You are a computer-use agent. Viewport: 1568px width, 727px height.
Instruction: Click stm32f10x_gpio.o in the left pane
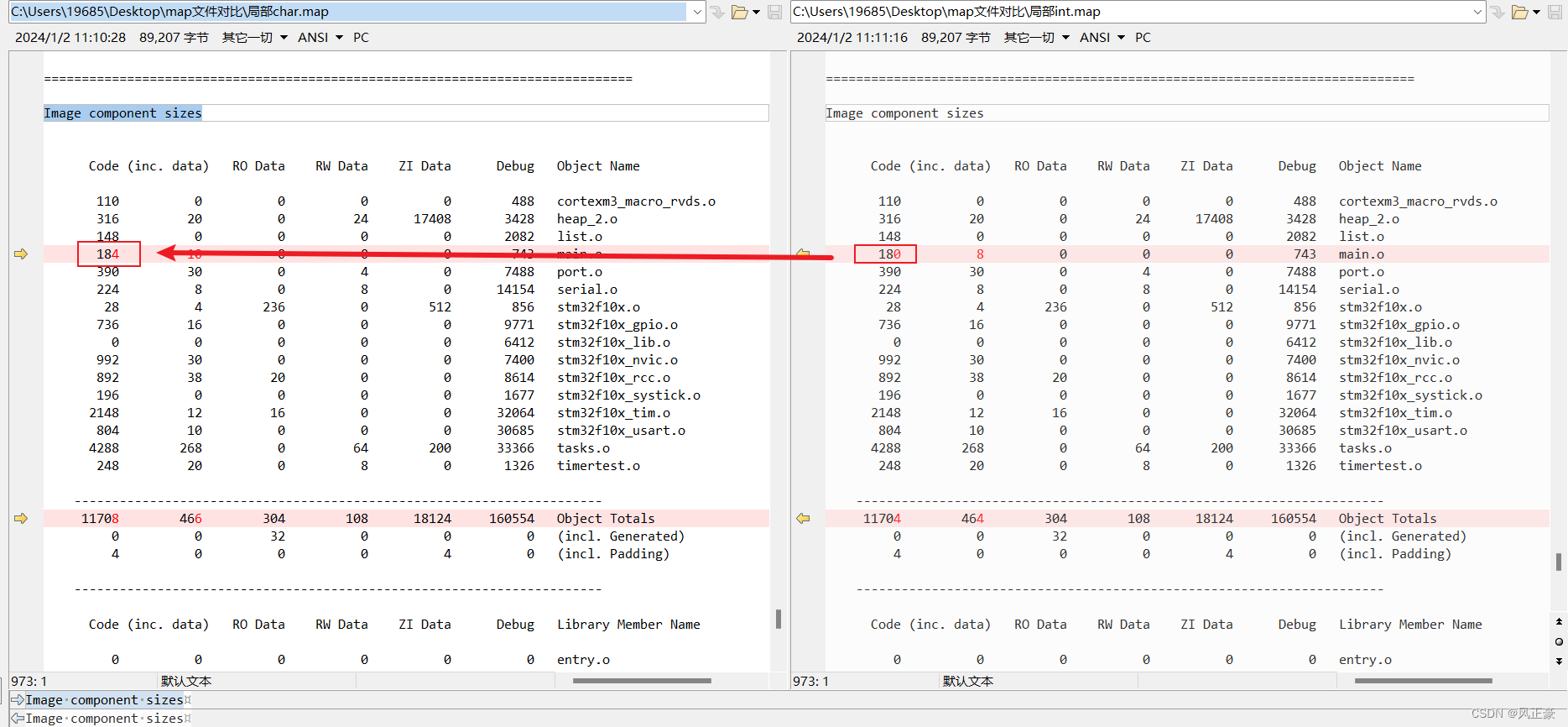tap(617, 324)
